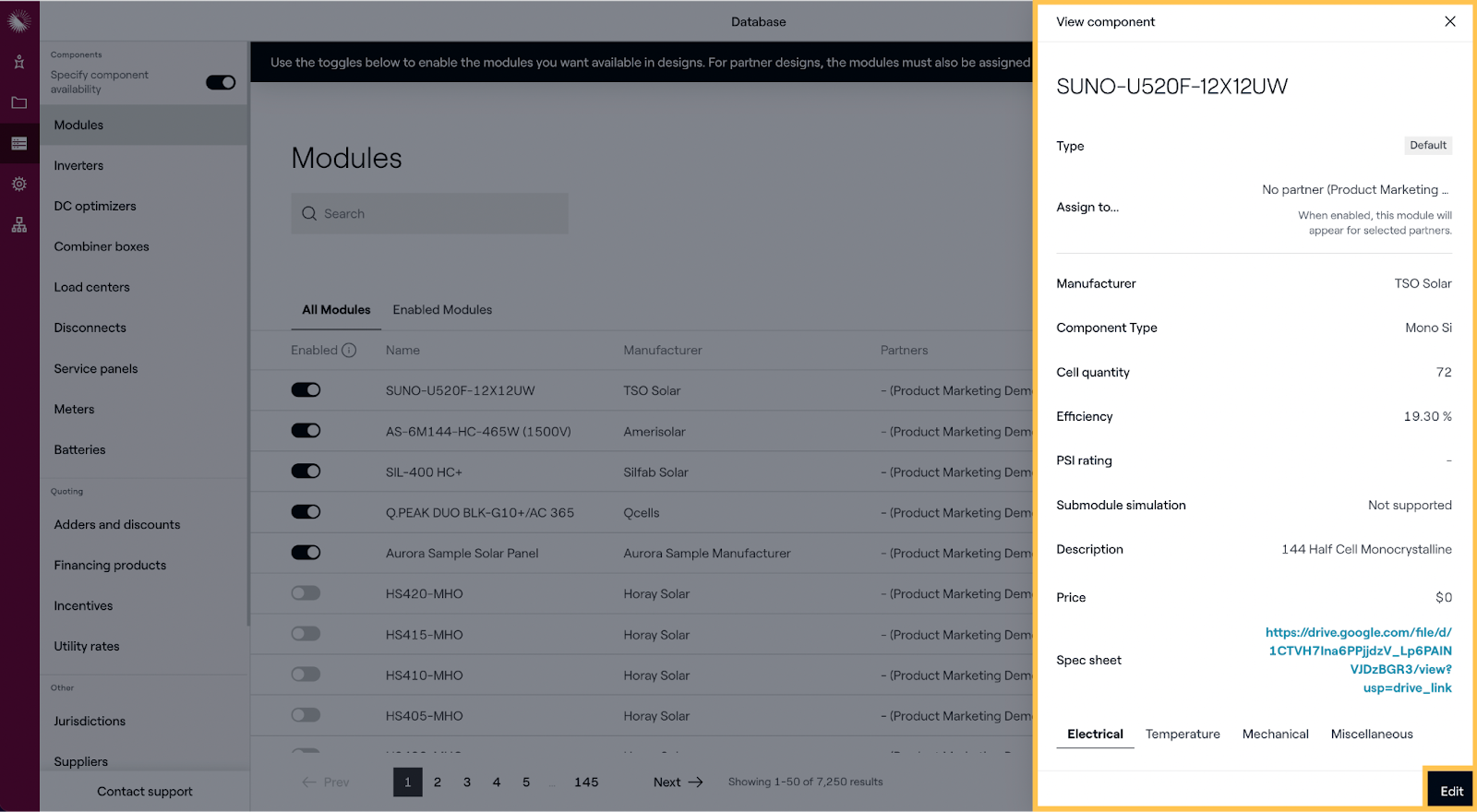Open the folder projects sidebar icon
The width and height of the screenshot is (1477, 812).
[x=19, y=102]
